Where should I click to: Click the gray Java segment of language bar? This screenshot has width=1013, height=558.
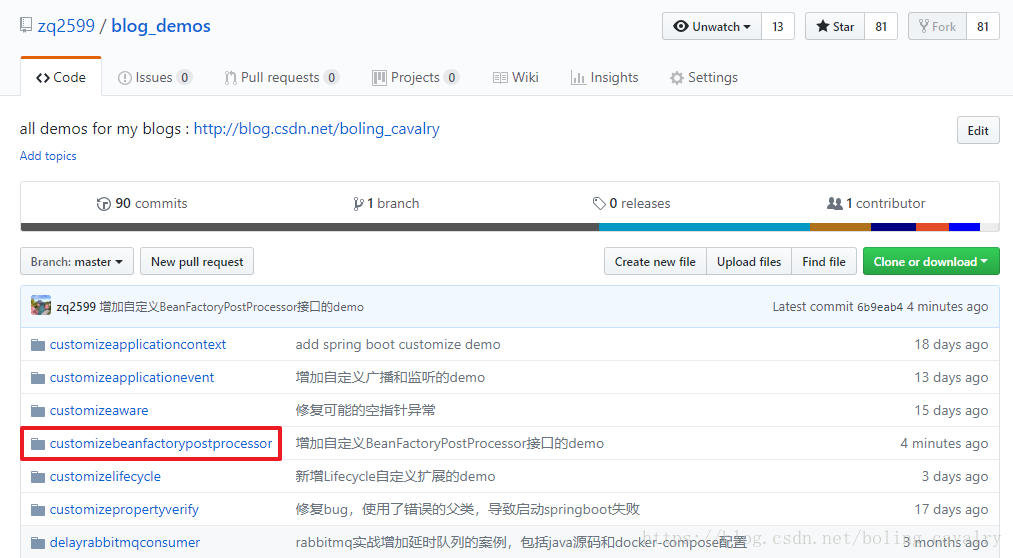[309, 227]
